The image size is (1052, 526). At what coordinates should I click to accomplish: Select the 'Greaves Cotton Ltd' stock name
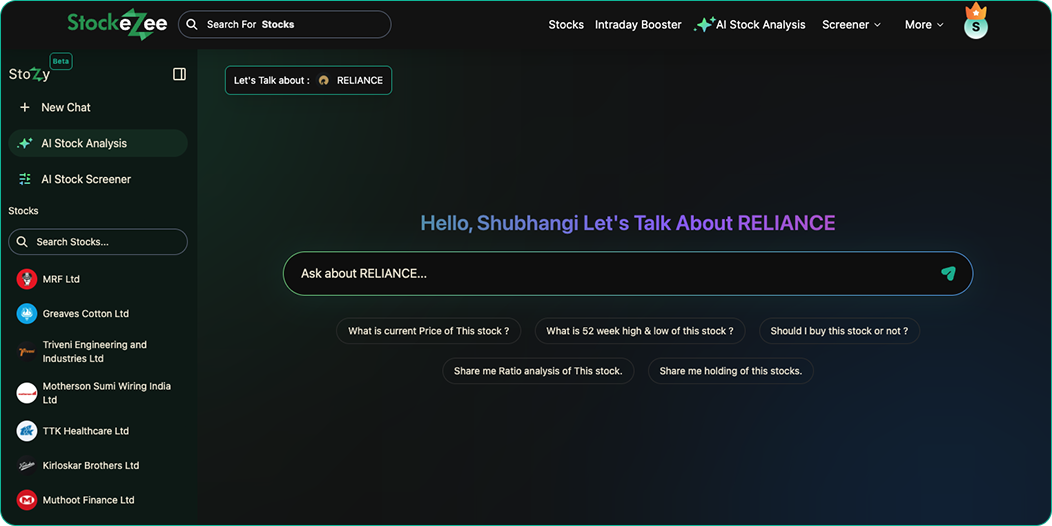click(86, 313)
